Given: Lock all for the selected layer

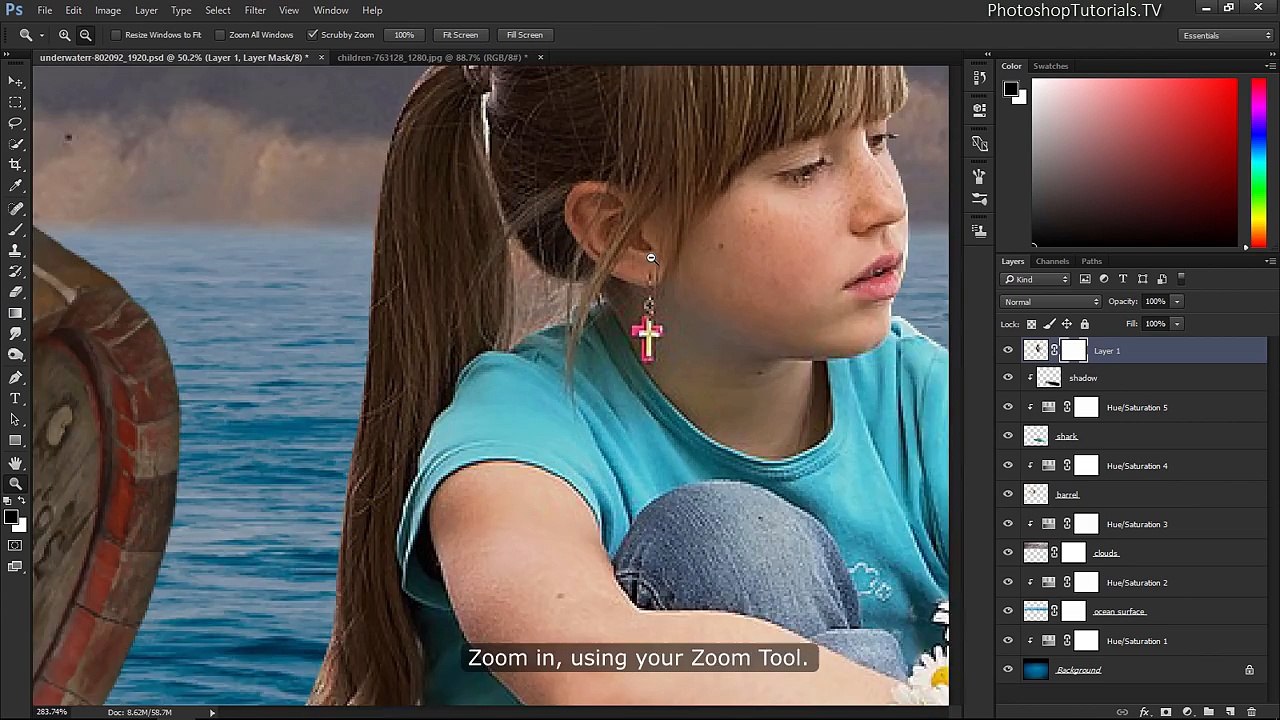Looking at the screenshot, I should [x=1084, y=324].
